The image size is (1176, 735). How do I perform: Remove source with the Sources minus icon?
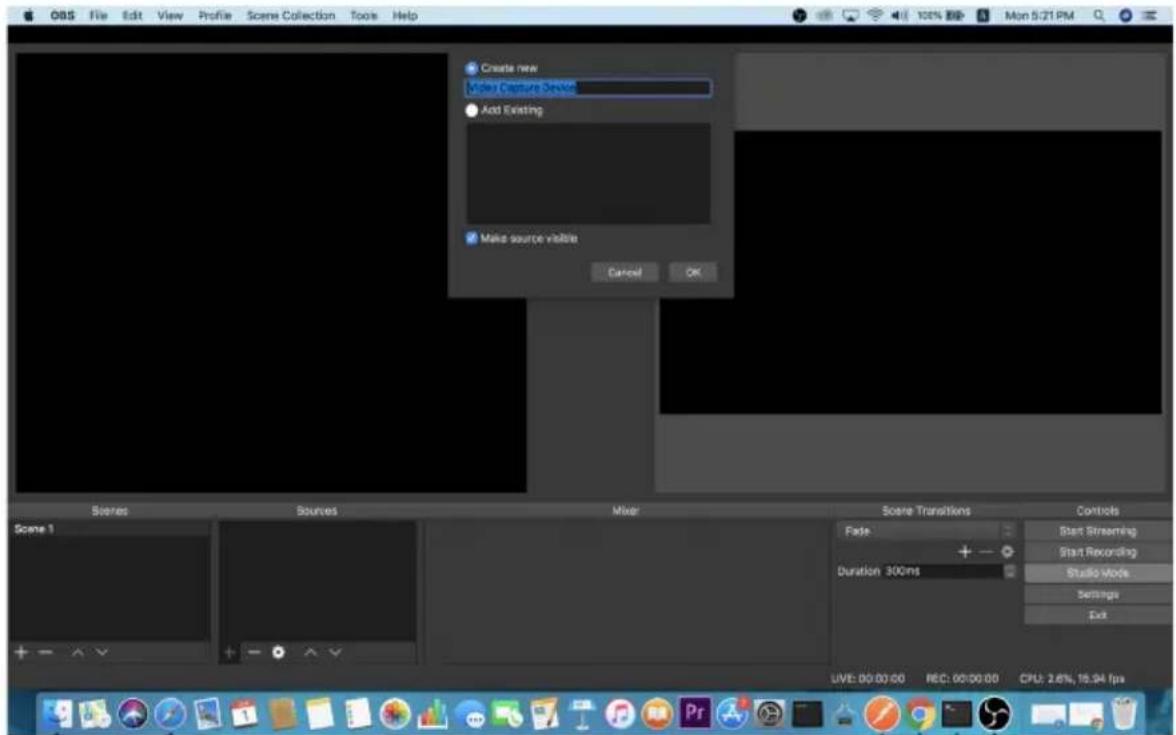point(254,652)
